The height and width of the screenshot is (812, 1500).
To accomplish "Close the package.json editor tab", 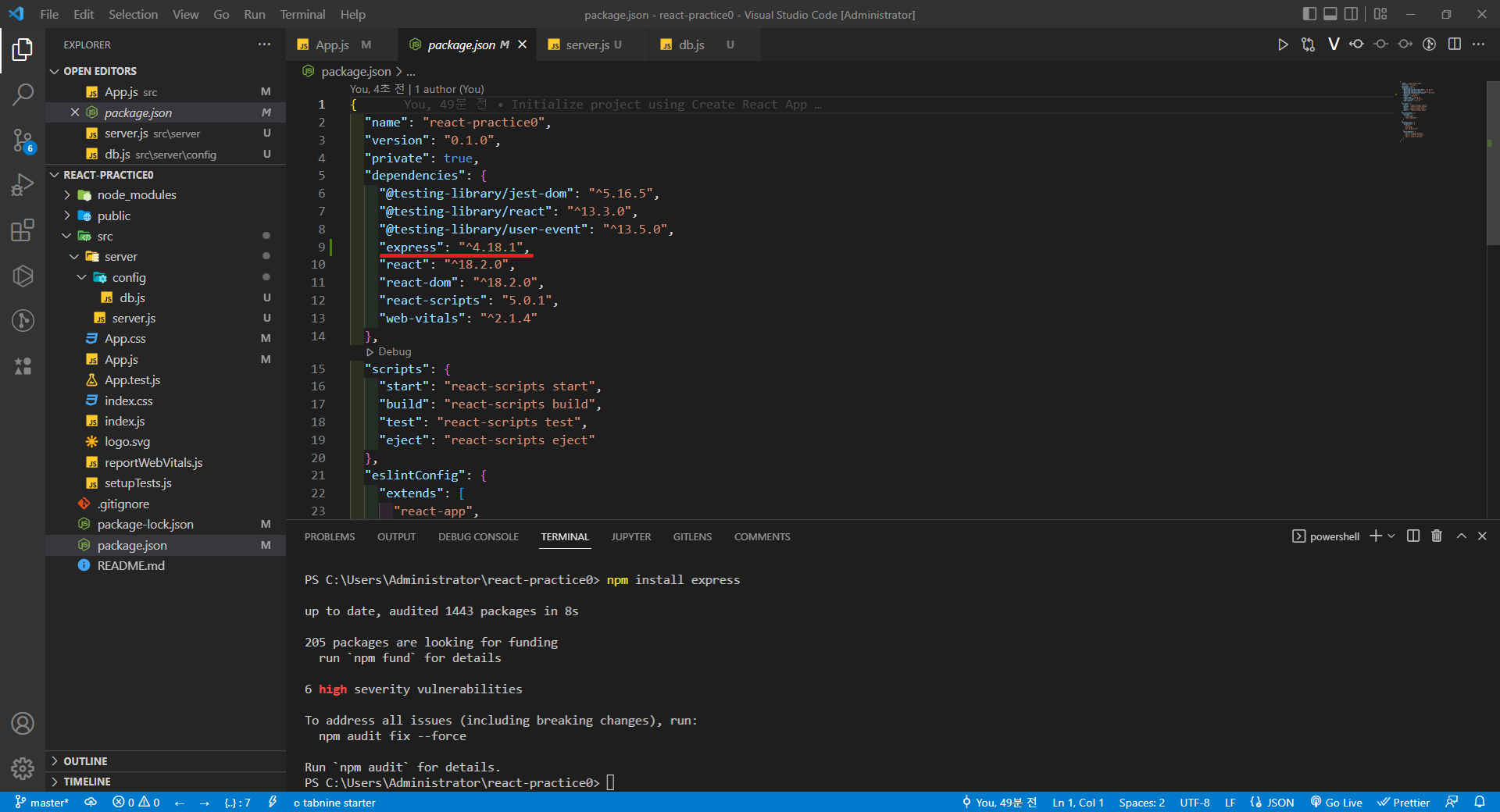I will pos(523,45).
